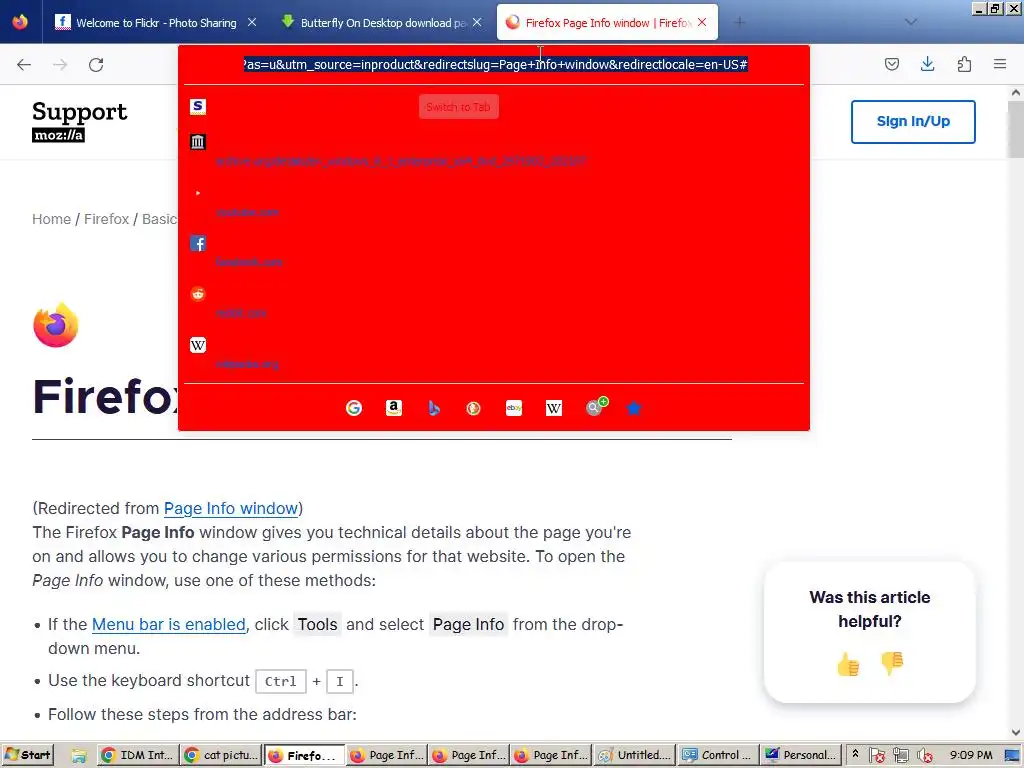Screen dimensions: 1024x768
Task: Click the thumbs up helpful icon
Action: [x=848, y=664]
